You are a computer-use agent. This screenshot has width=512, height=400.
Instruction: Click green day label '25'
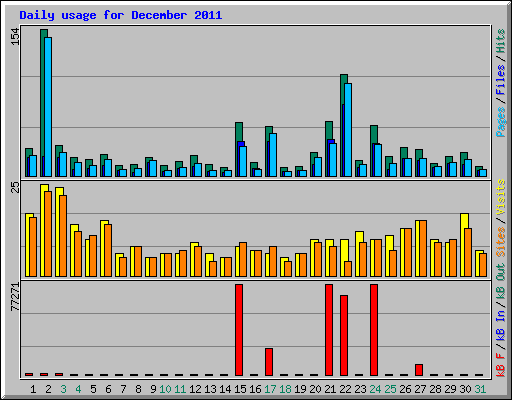tap(390, 389)
